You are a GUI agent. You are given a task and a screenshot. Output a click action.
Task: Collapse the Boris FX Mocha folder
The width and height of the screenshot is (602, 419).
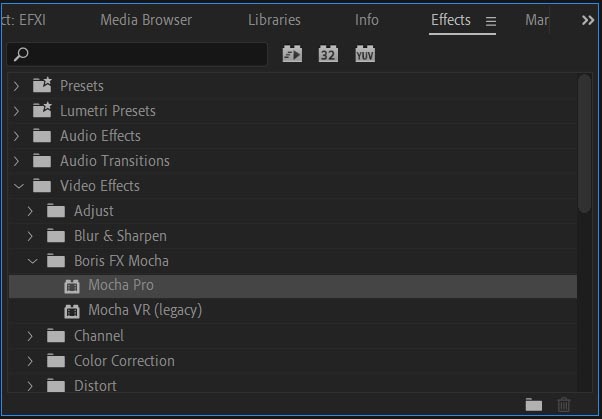[x=31, y=261]
